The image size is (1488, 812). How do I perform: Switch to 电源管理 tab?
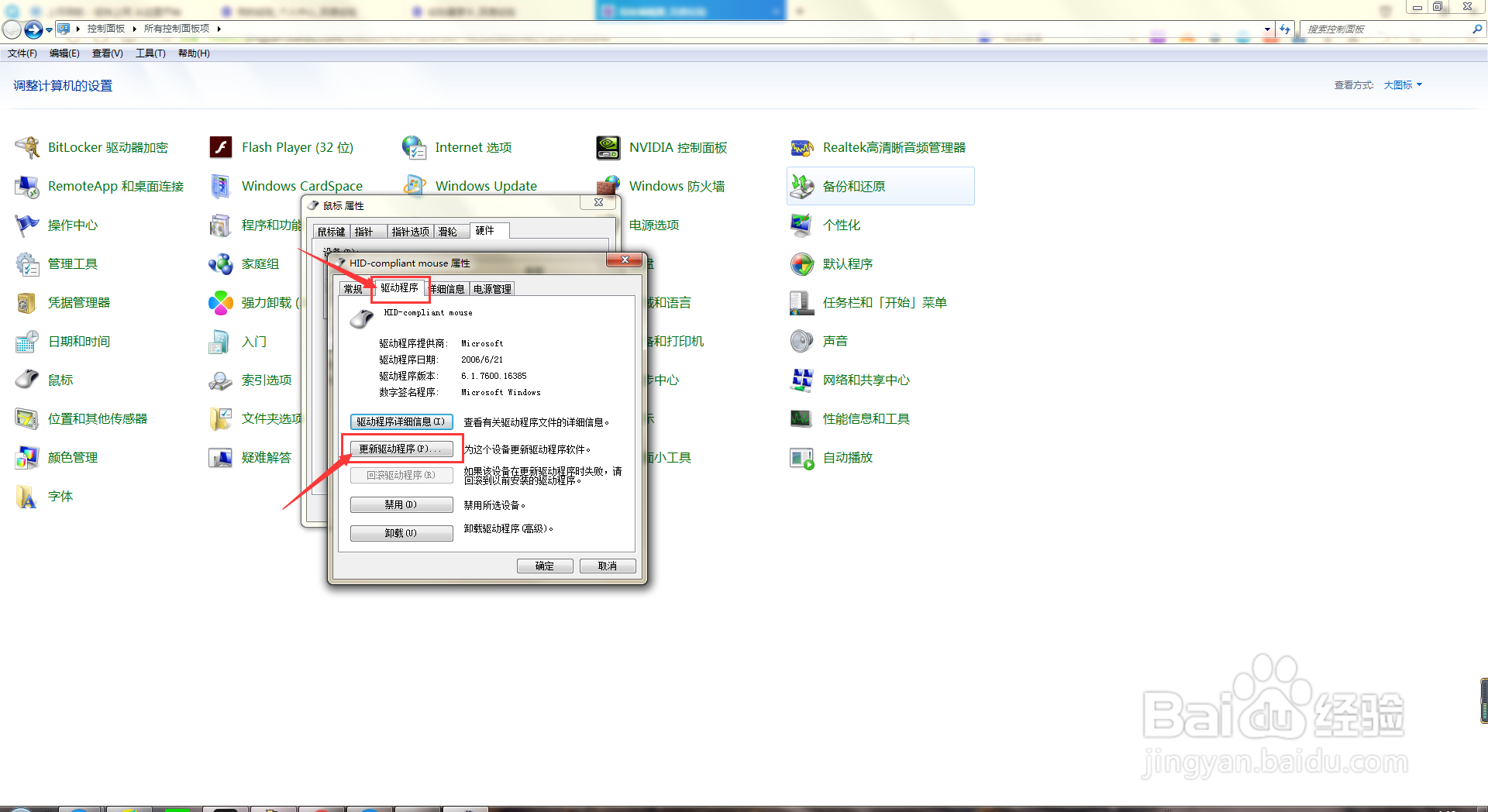click(492, 289)
